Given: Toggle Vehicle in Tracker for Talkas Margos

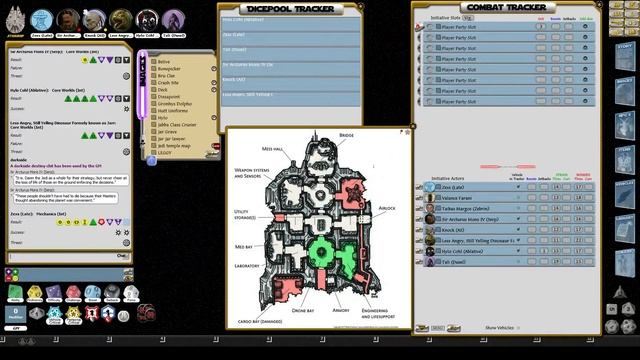Looking at the screenshot, I should coord(518,208).
